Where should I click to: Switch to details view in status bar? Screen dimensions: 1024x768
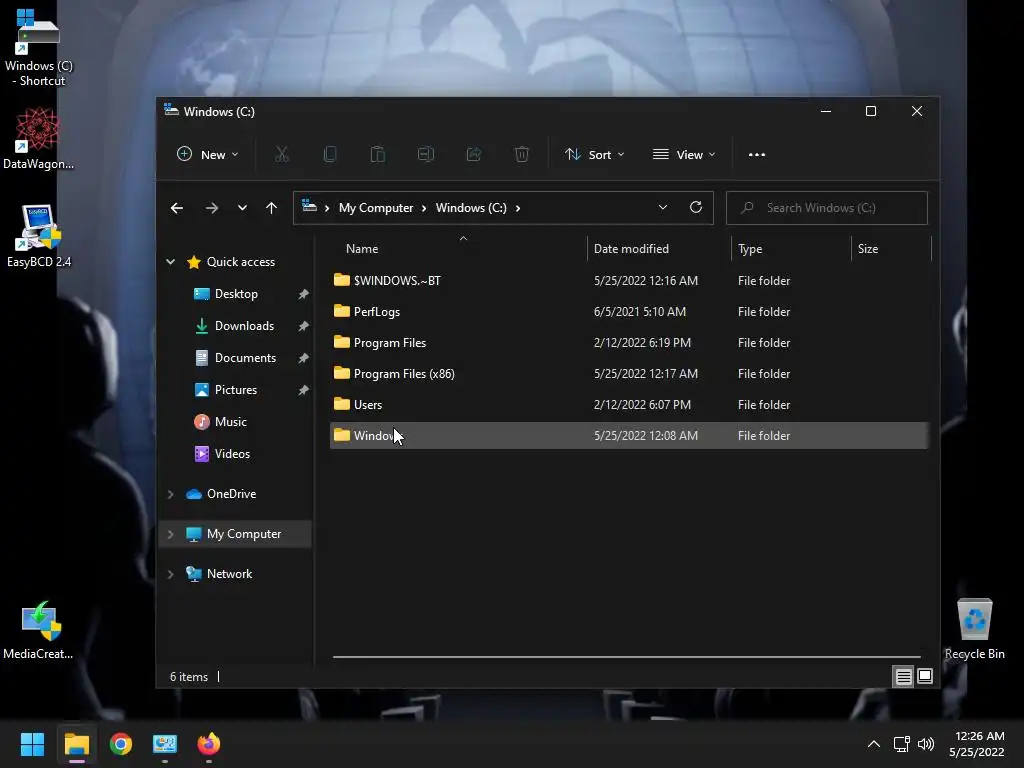(x=903, y=677)
